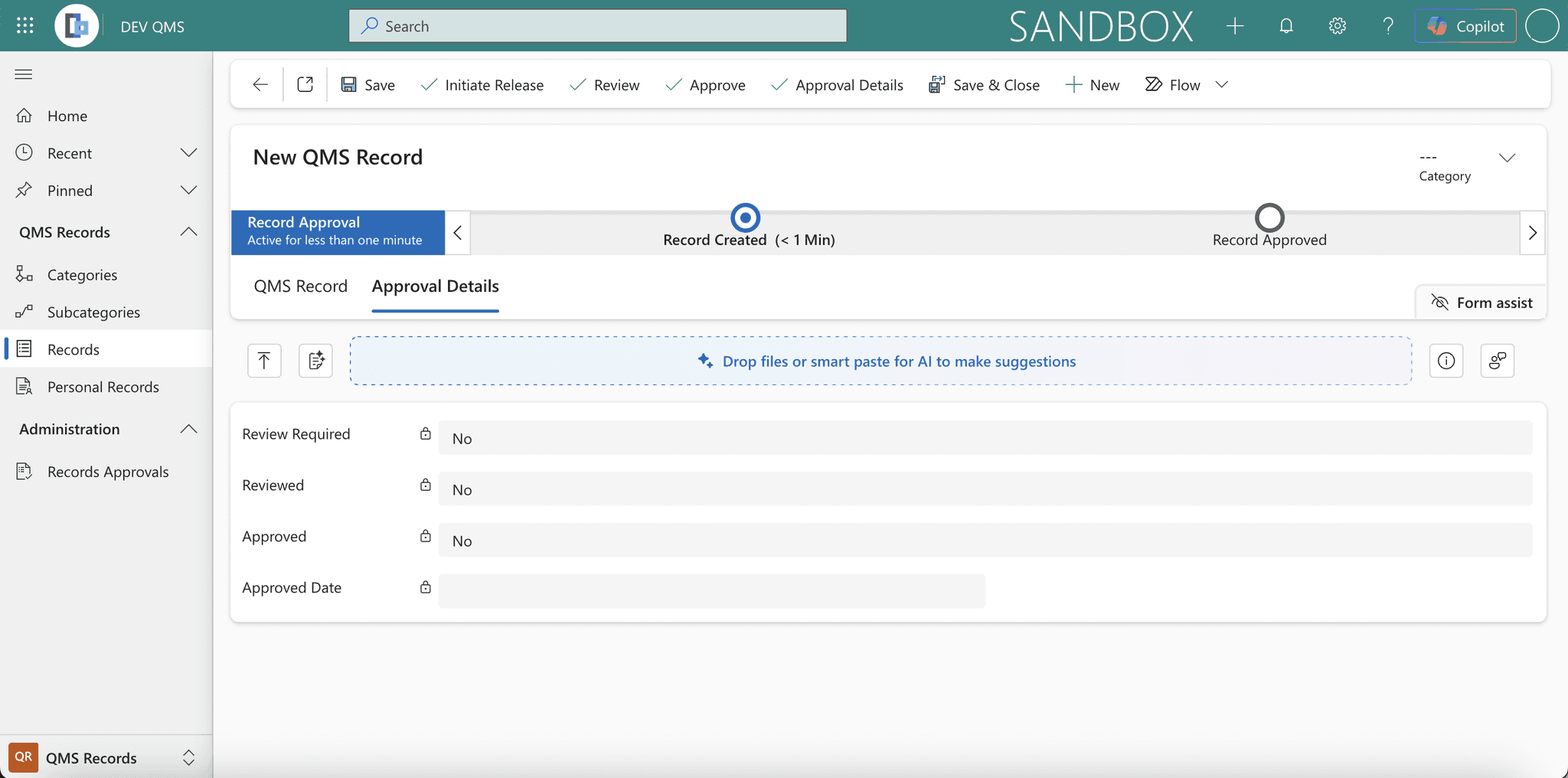The width and height of the screenshot is (1568, 778).
Task: Click the Approved No value field
Action: (985, 541)
